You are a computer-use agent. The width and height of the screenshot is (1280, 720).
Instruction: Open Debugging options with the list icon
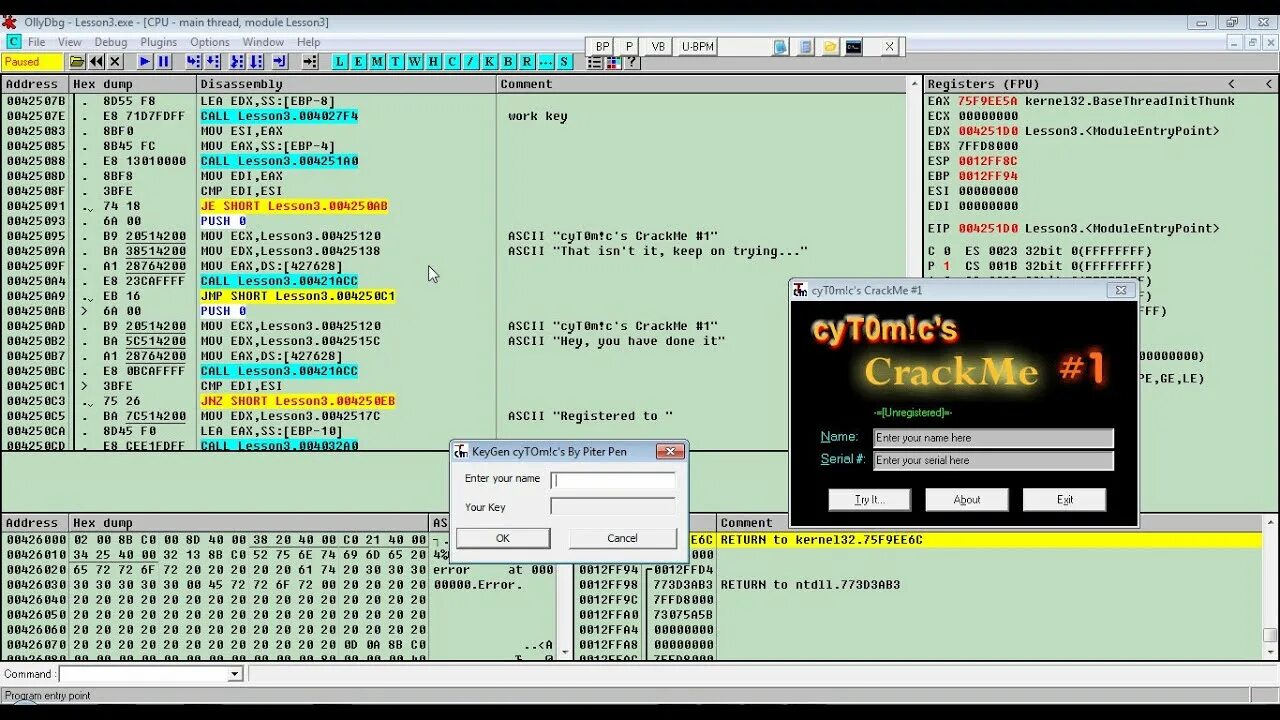click(x=594, y=62)
